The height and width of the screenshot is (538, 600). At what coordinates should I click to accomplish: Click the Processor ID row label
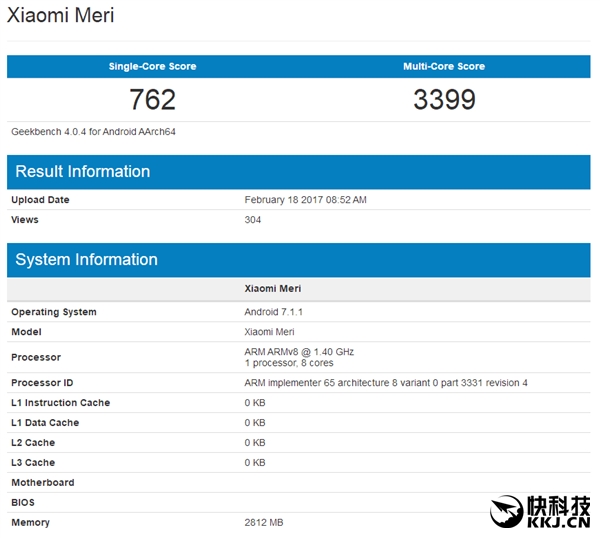42,383
